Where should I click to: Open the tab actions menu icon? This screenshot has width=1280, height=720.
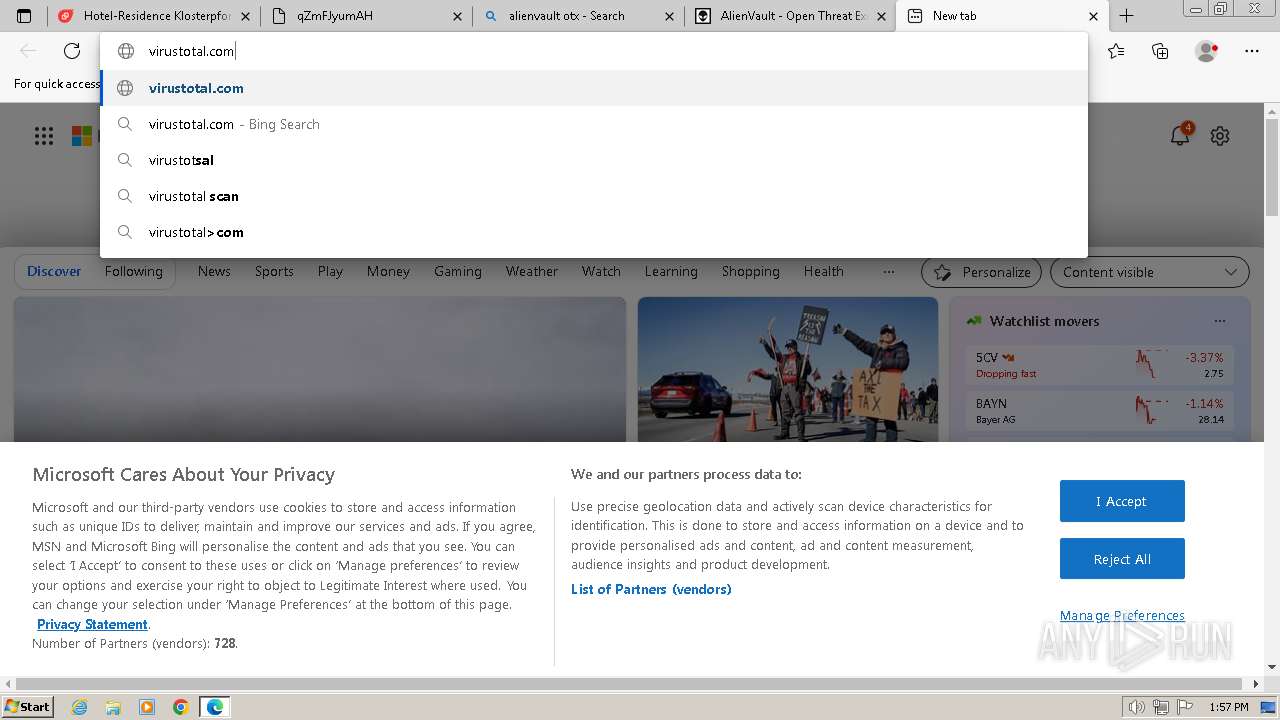24,16
